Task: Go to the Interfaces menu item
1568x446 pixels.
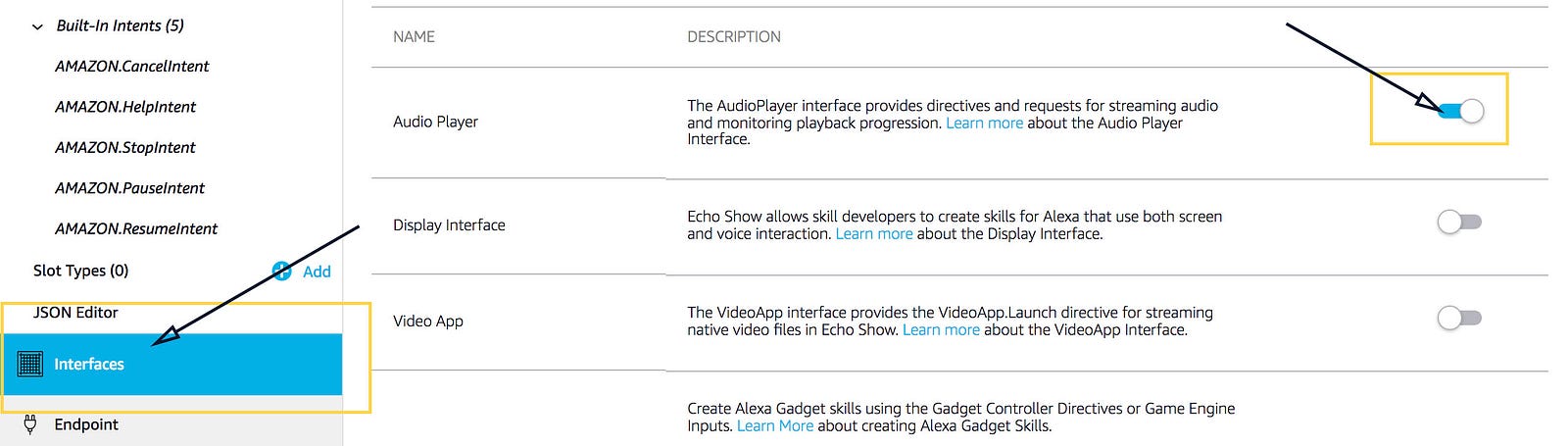Action: tap(171, 364)
